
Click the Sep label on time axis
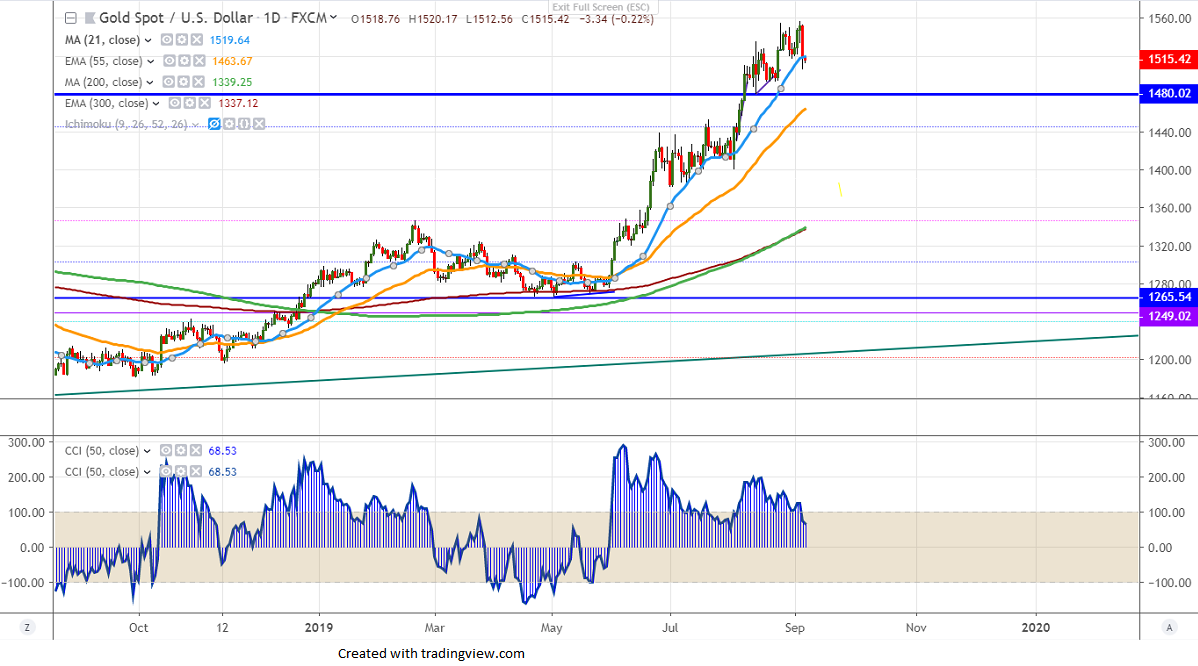tap(795, 628)
